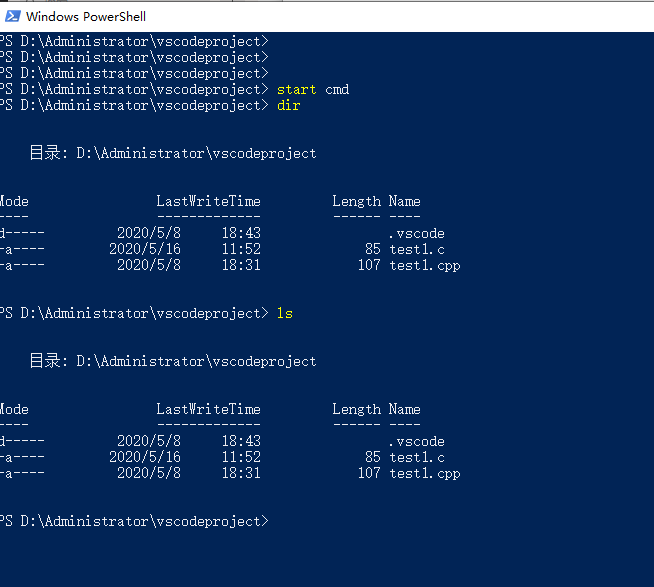This screenshot has width=654, height=587.
Task: Click the yellow 'dir' command
Action: (289, 106)
